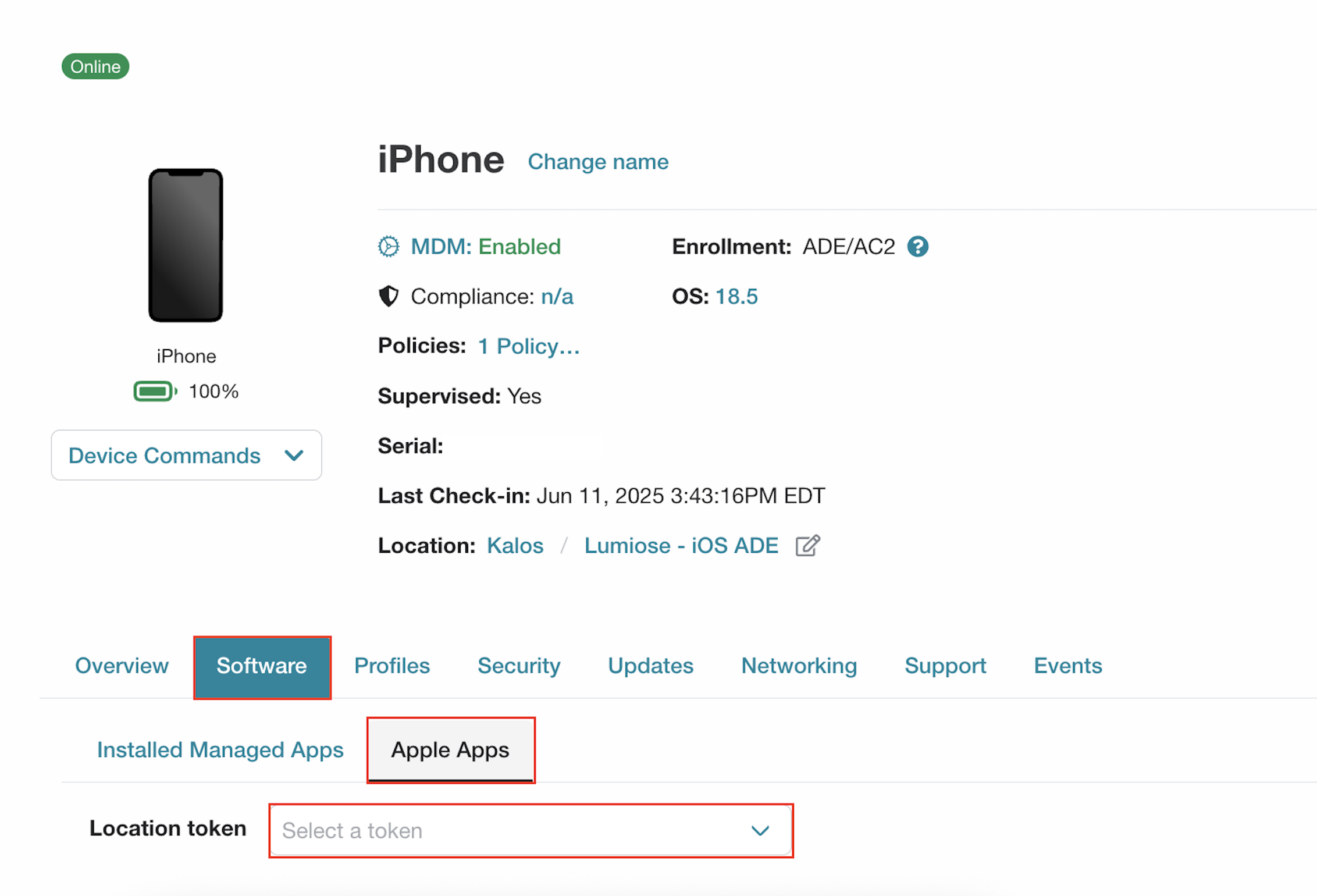Image resolution: width=1317 pixels, height=896 pixels.
Task: Click the Enrollment help question mark icon
Action: 917,247
